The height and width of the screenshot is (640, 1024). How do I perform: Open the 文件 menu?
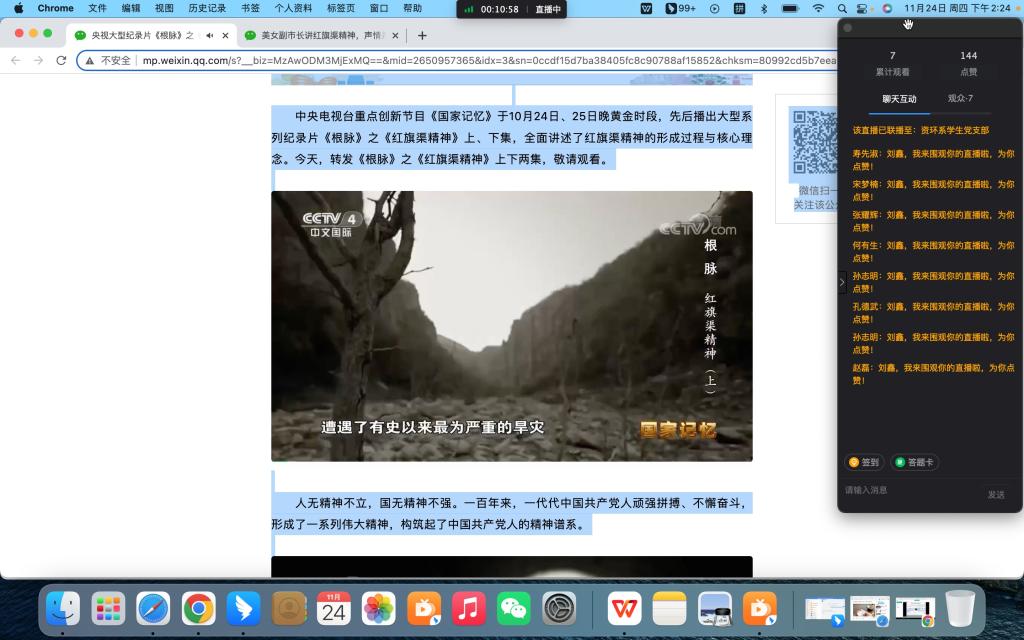coord(97,8)
